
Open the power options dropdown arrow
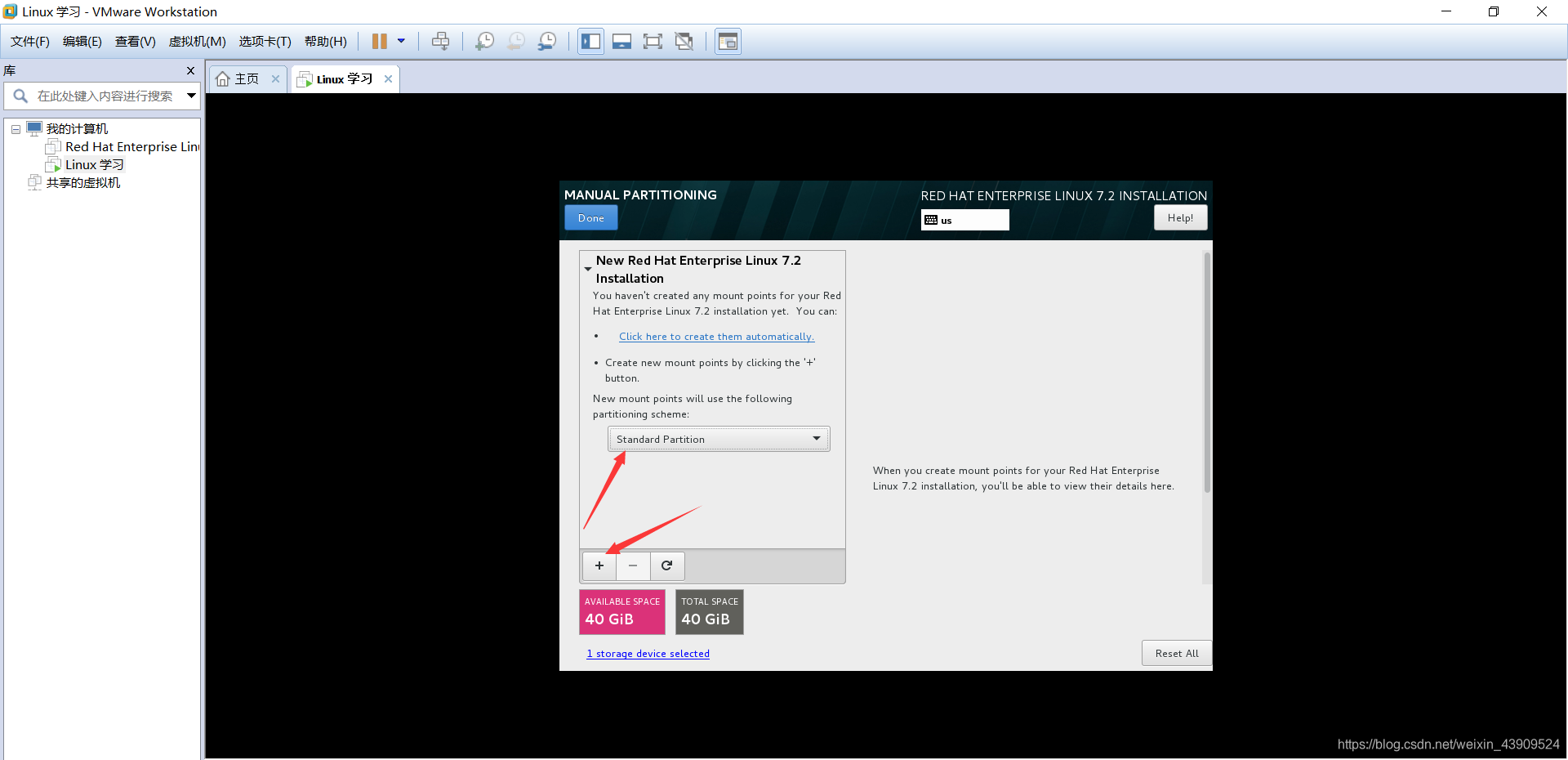pyautogui.click(x=401, y=41)
